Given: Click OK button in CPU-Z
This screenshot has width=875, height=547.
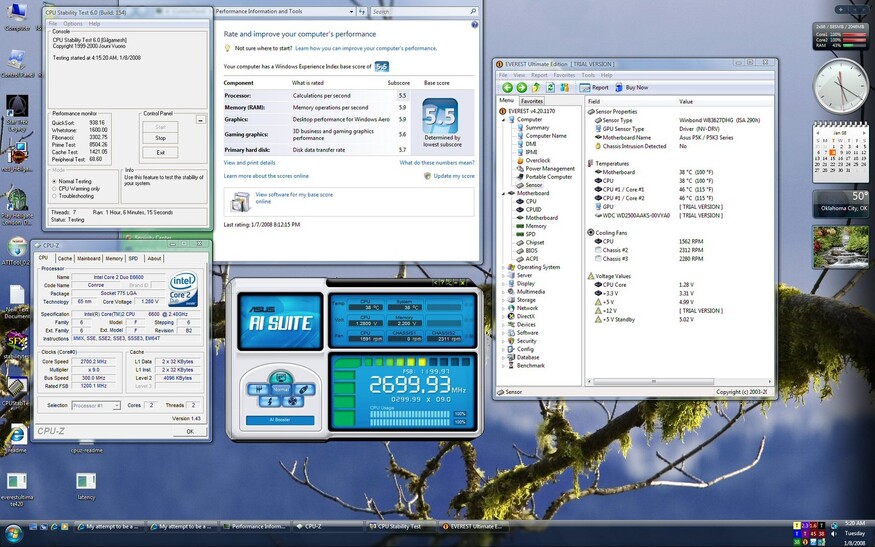Looking at the screenshot, I should click(x=190, y=431).
